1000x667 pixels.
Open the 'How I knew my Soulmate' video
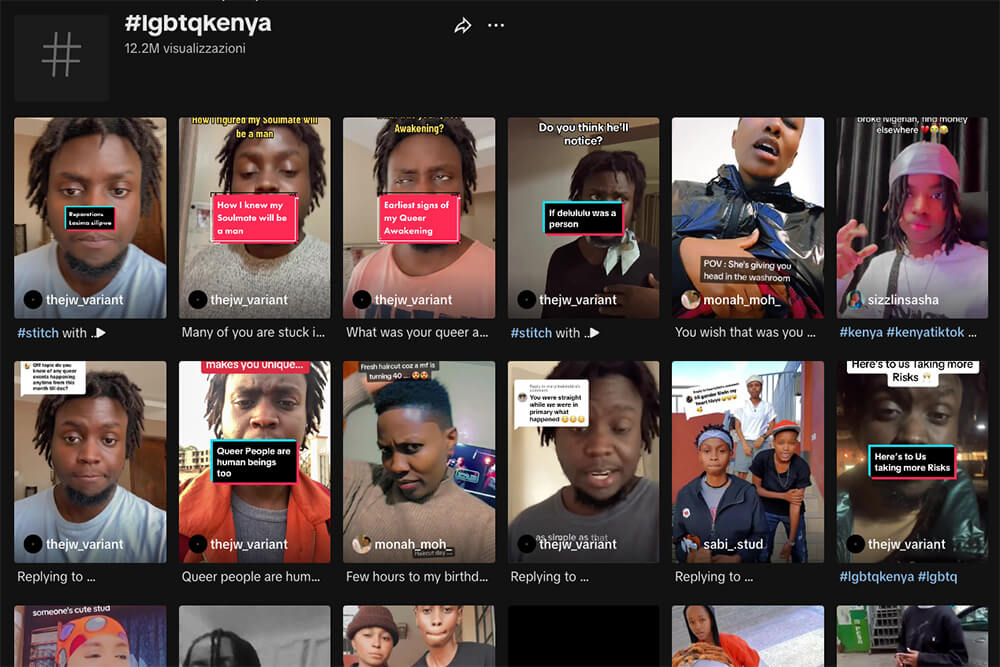[x=254, y=217]
